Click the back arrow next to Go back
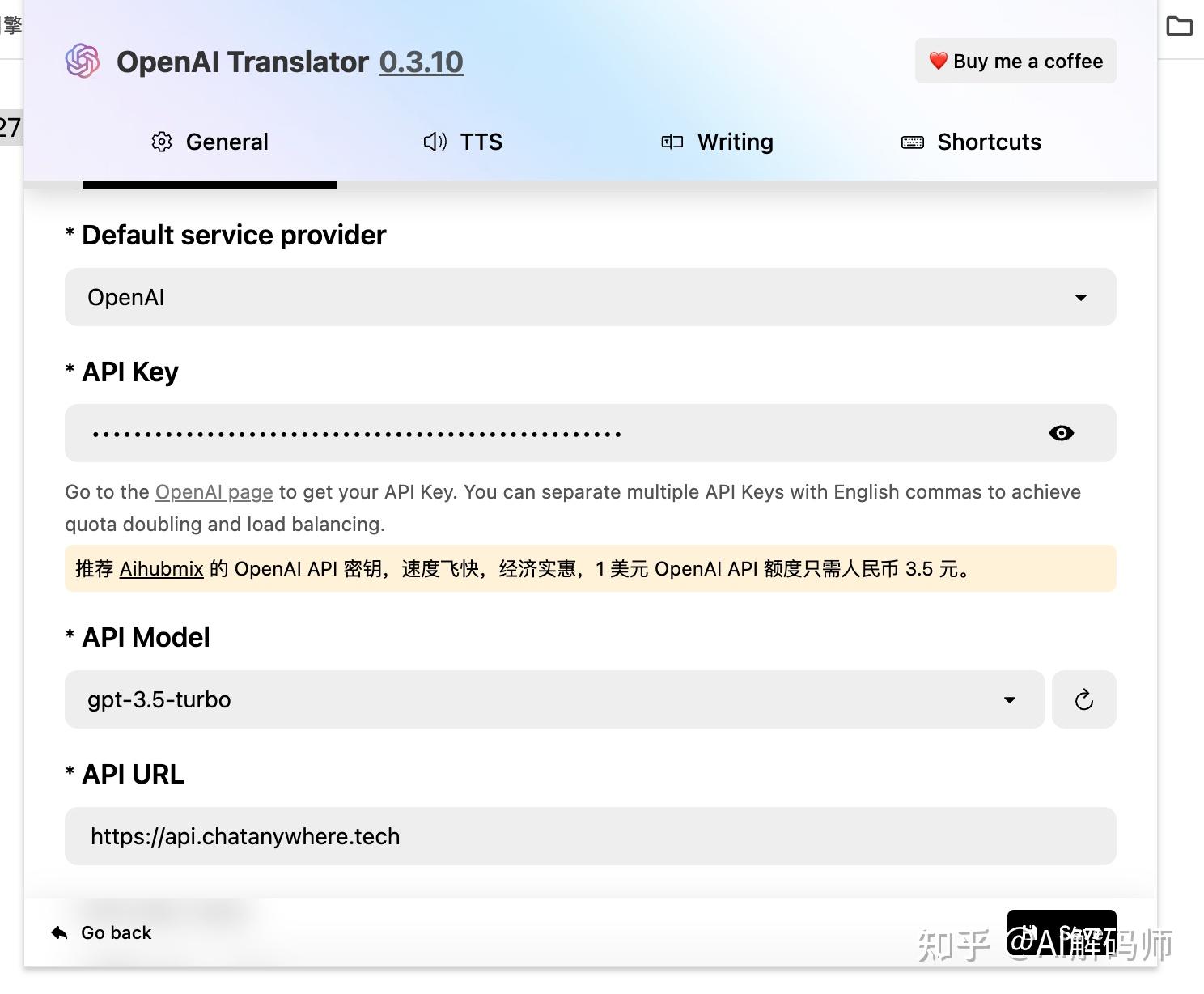This screenshot has width=1204, height=994. pyautogui.click(x=57, y=932)
